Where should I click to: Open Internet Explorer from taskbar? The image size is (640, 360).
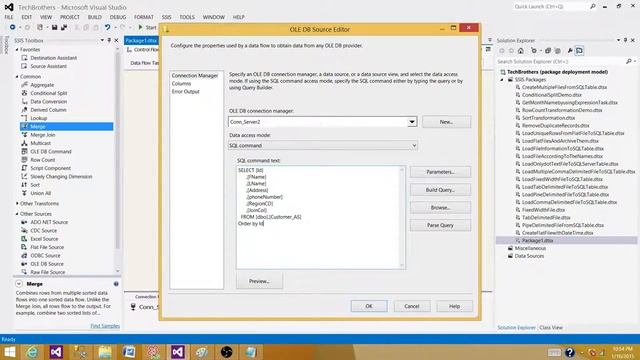[32, 352]
